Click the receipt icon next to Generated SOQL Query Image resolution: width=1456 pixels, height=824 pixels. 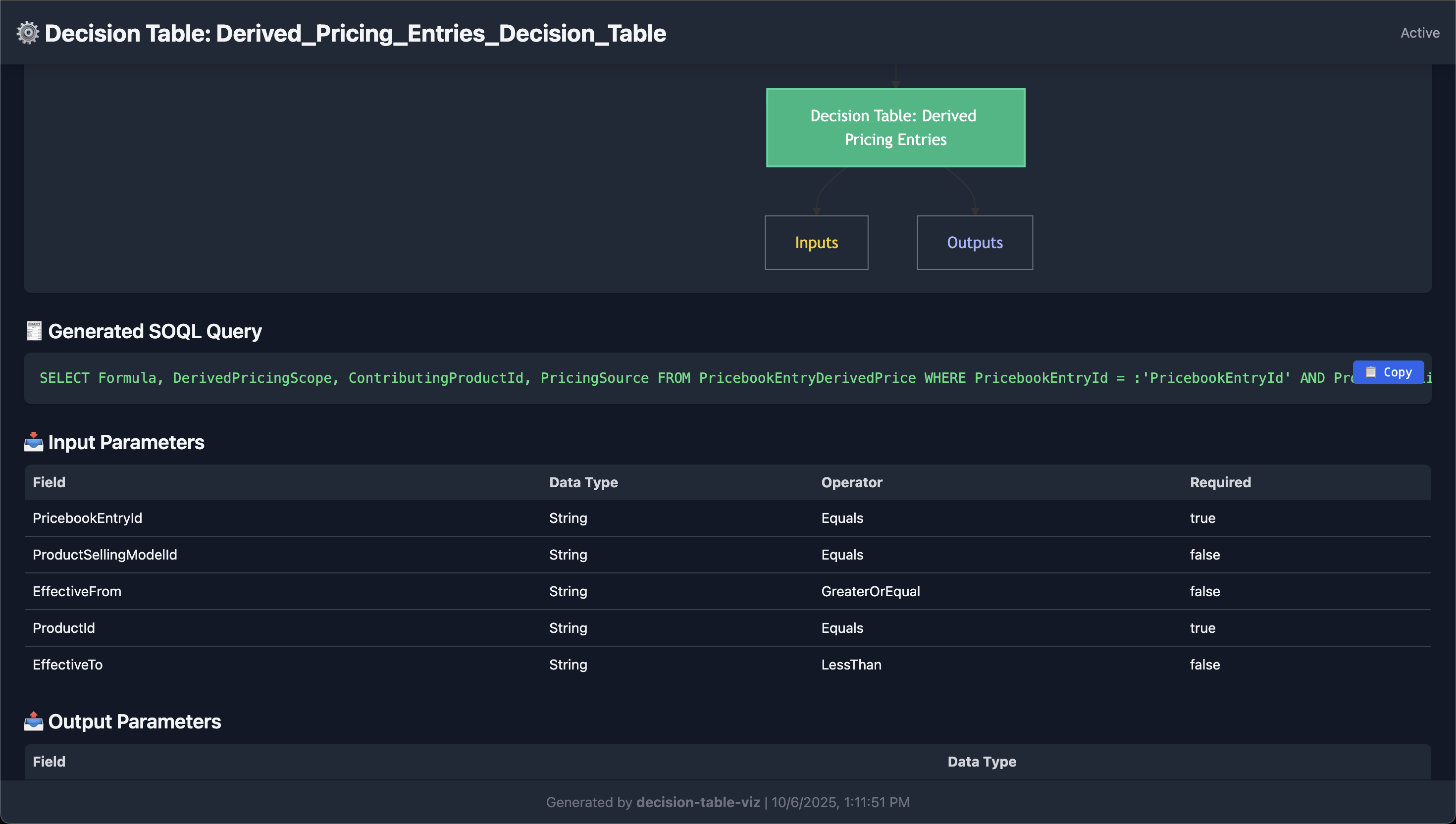click(x=34, y=331)
